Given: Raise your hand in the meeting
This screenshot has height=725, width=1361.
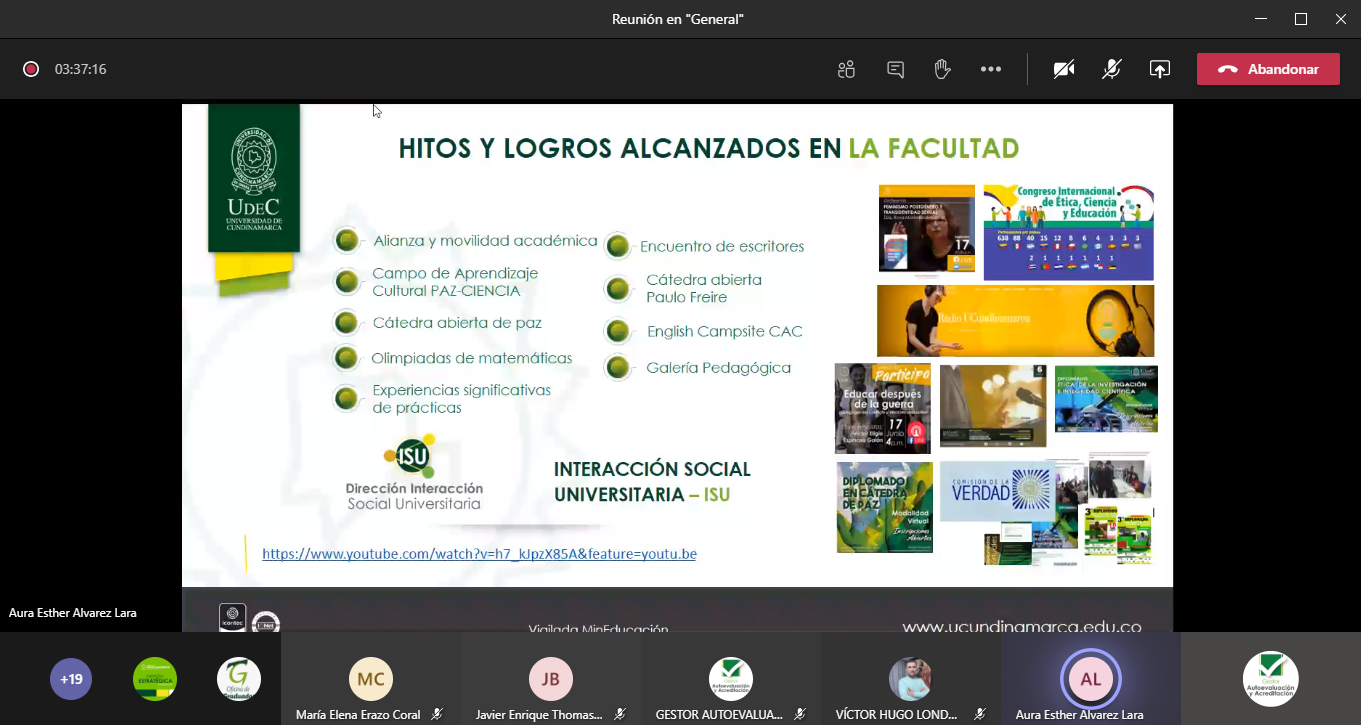Looking at the screenshot, I should tap(942, 69).
